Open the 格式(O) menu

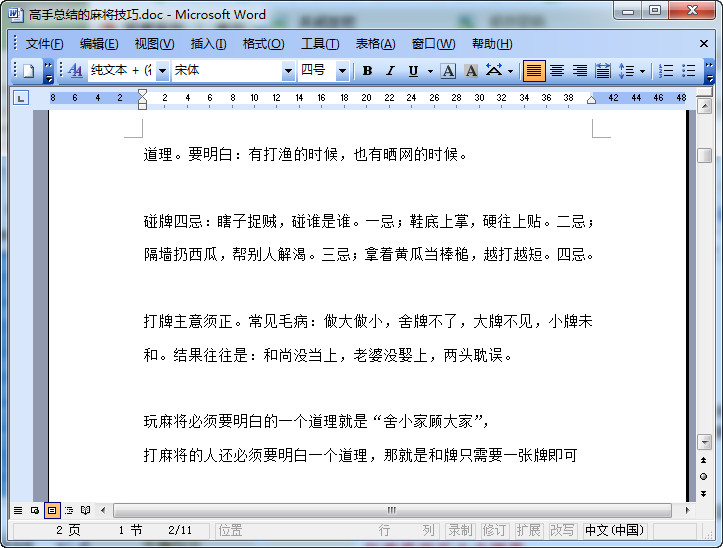click(x=263, y=44)
